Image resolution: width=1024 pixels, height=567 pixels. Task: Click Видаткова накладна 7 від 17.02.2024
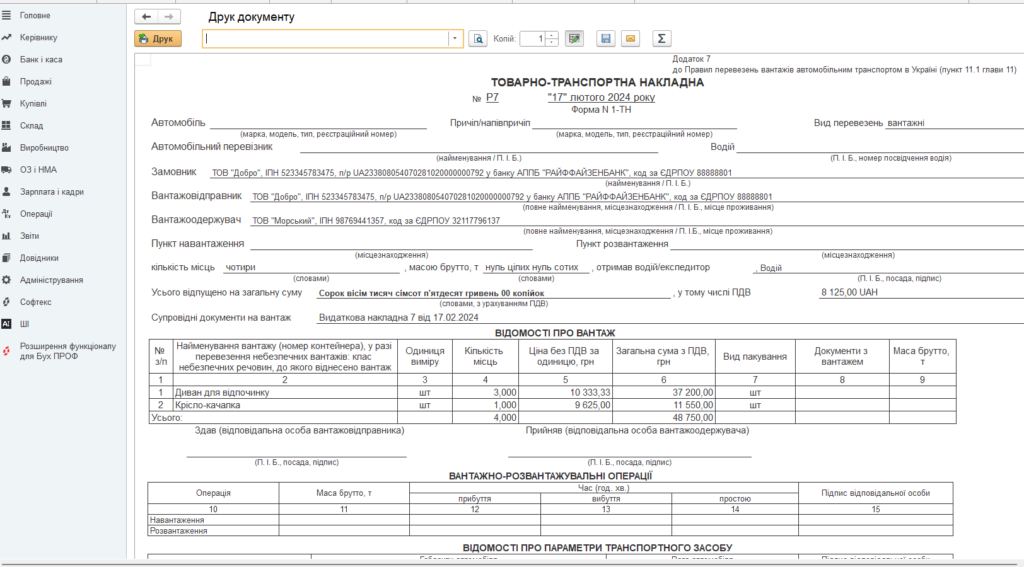click(x=398, y=317)
